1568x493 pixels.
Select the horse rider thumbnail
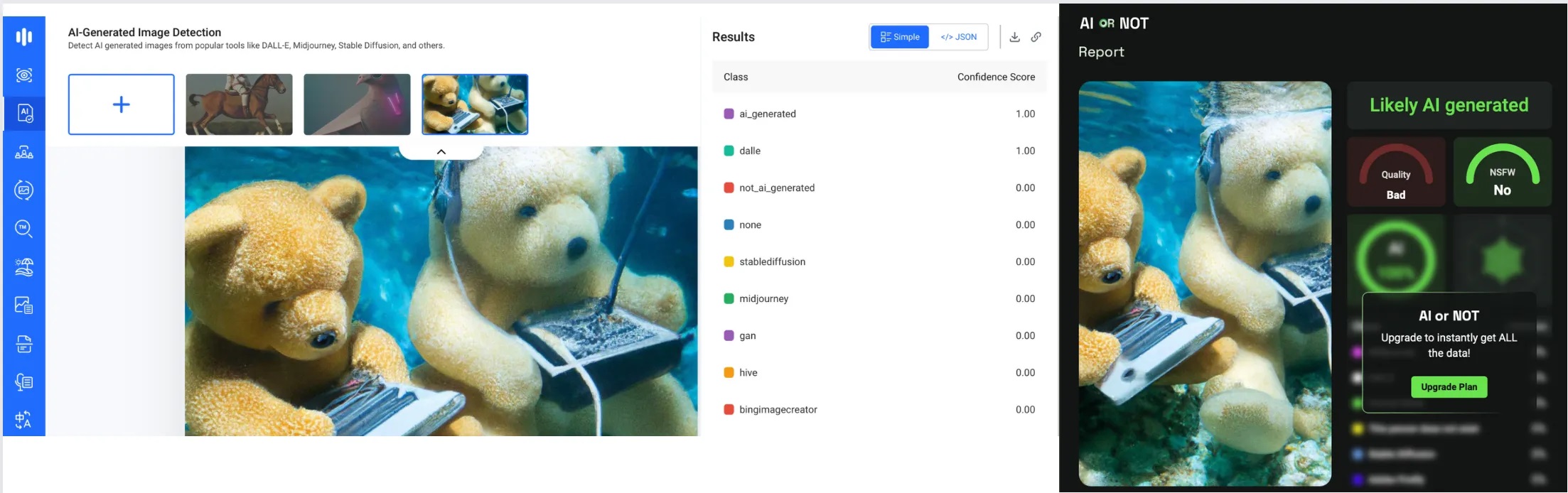click(x=239, y=104)
